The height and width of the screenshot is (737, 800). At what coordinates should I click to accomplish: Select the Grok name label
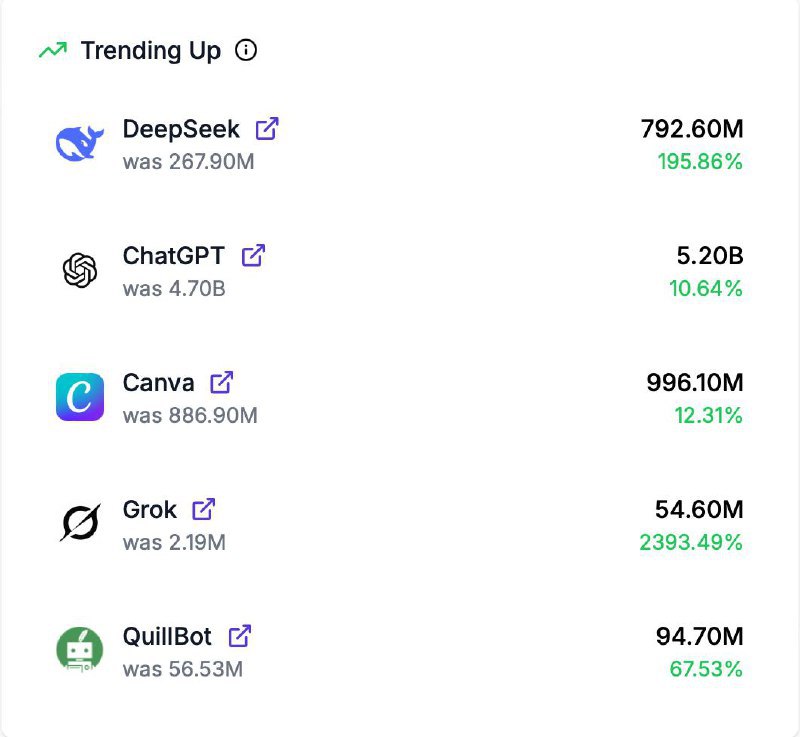(149, 509)
